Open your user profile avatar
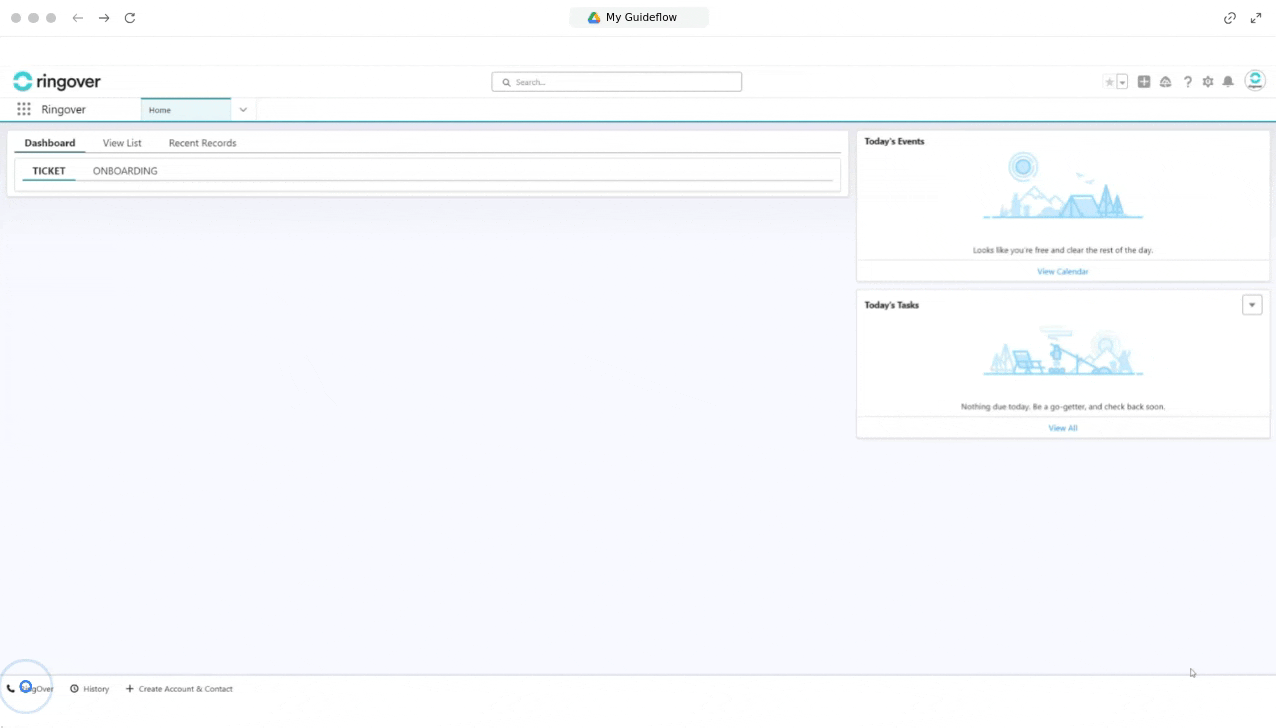The height and width of the screenshot is (728, 1276). point(1255,81)
